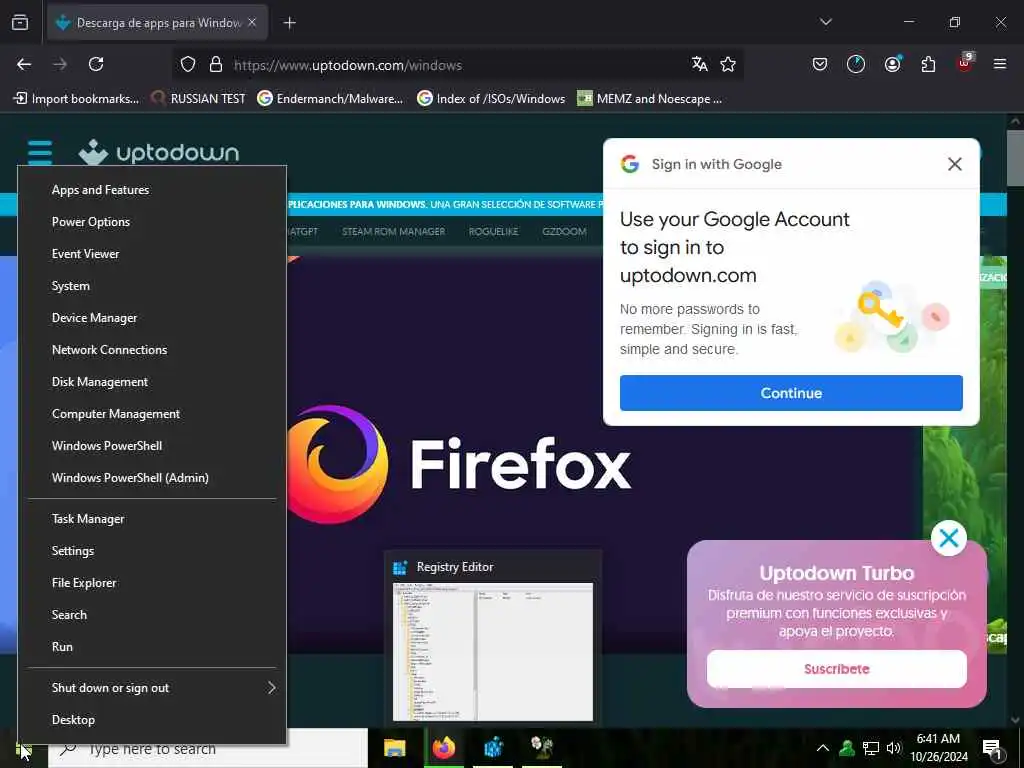
Task: Launch Windows PowerShell (Admin)
Action: 152,478
